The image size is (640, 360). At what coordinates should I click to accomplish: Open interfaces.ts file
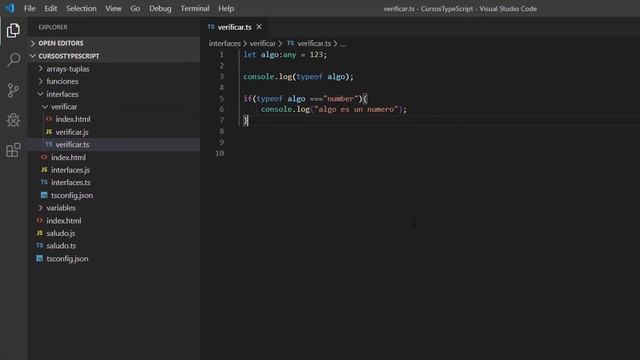point(114,182)
